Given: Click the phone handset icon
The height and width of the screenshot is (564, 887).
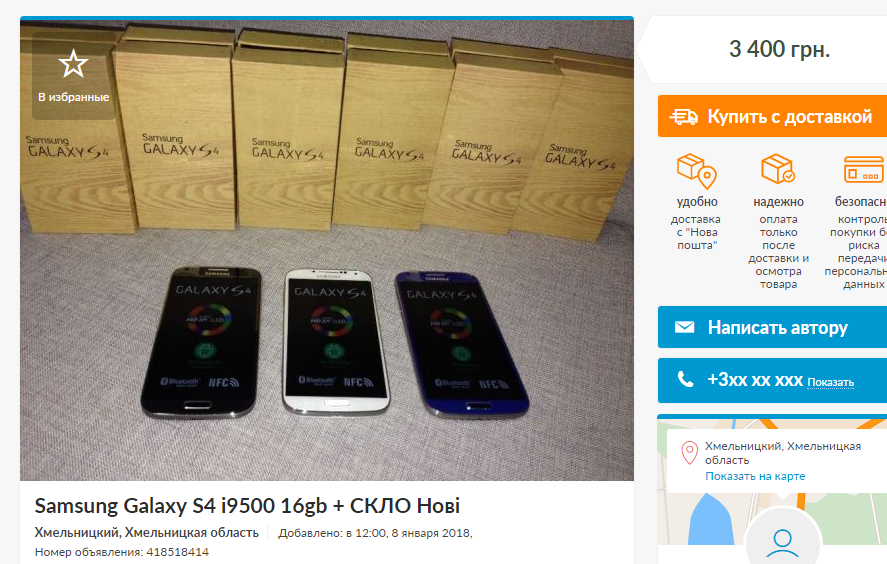Looking at the screenshot, I should coord(685,380).
